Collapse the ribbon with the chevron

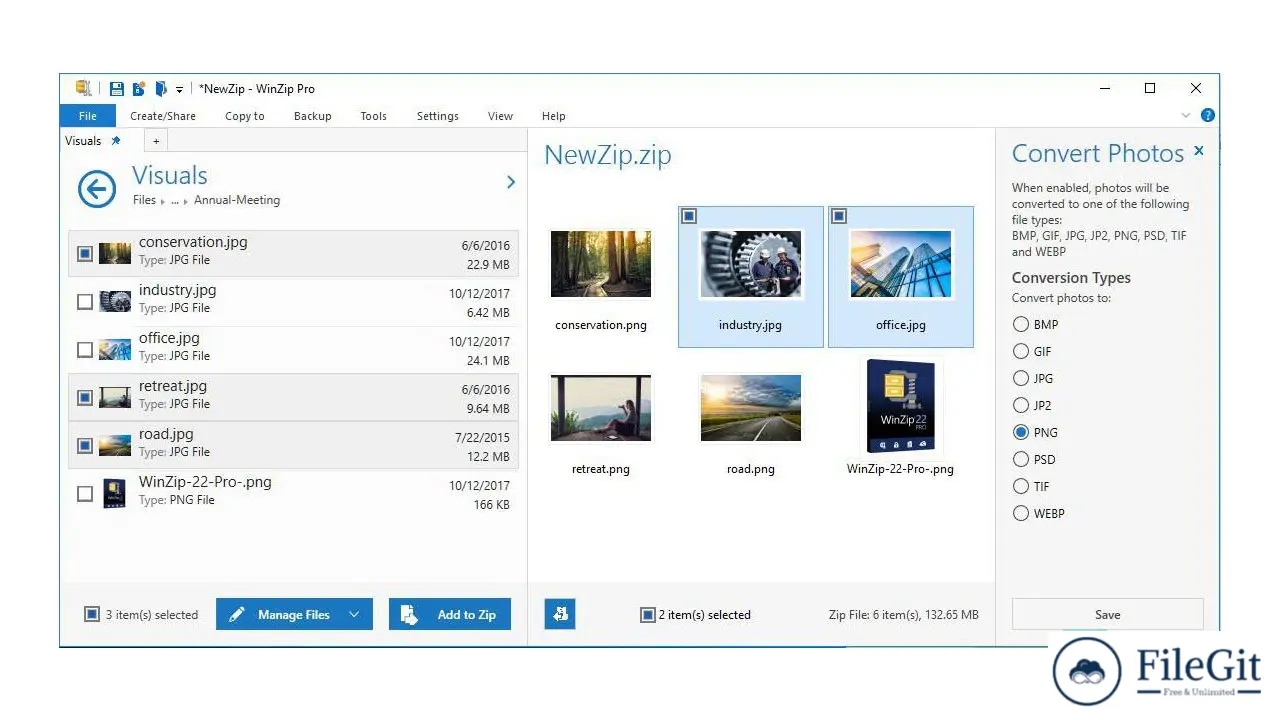click(x=1186, y=116)
